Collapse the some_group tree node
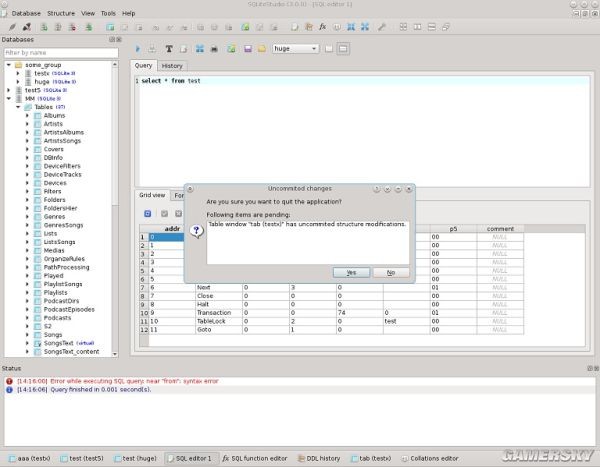 pyautogui.click(x=9, y=65)
